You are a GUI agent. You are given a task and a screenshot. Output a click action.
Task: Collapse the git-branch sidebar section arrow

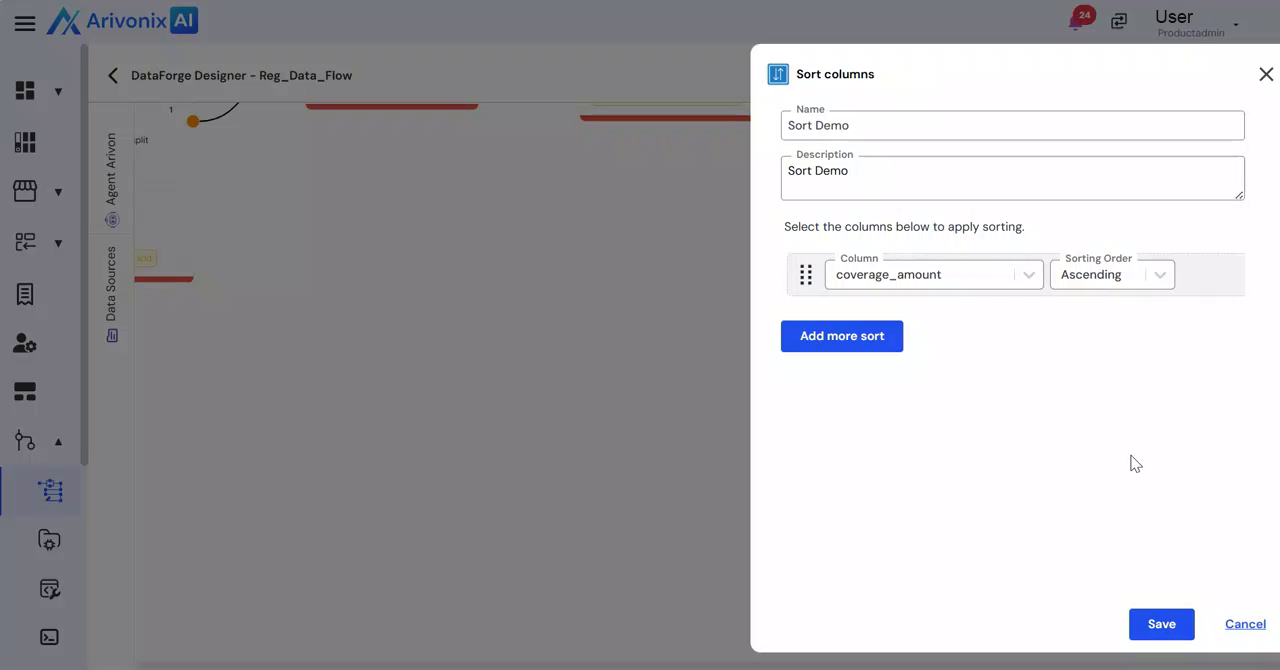tap(58, 442)
